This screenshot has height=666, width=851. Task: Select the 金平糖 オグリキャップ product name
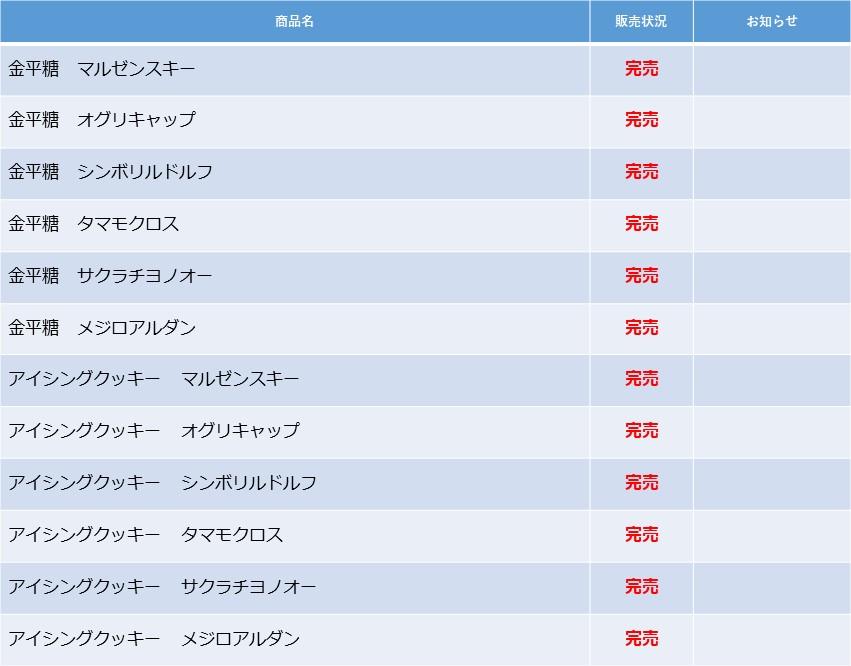pos(101,120)
